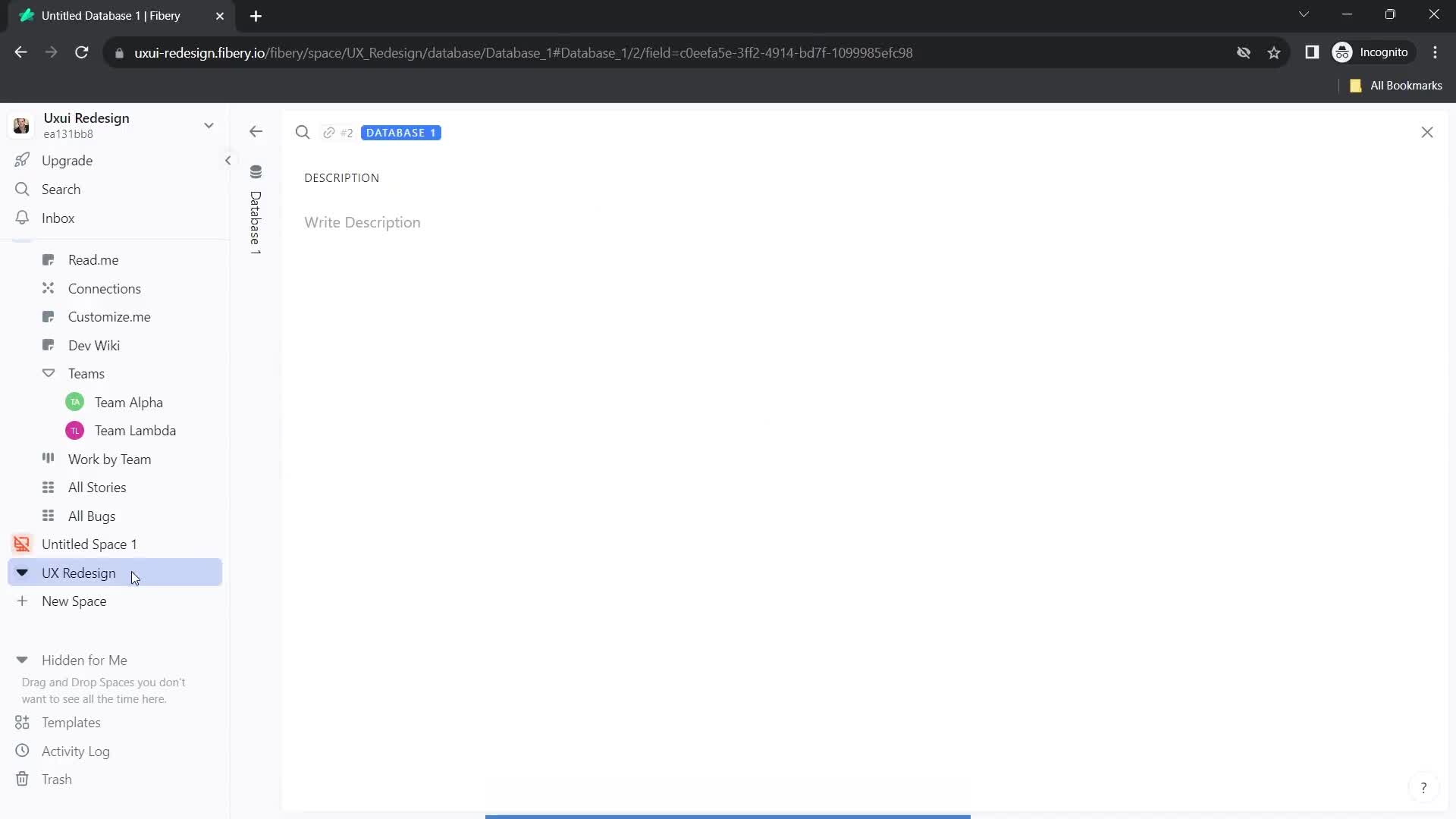Collapse the Teams section

pos(48,373)
